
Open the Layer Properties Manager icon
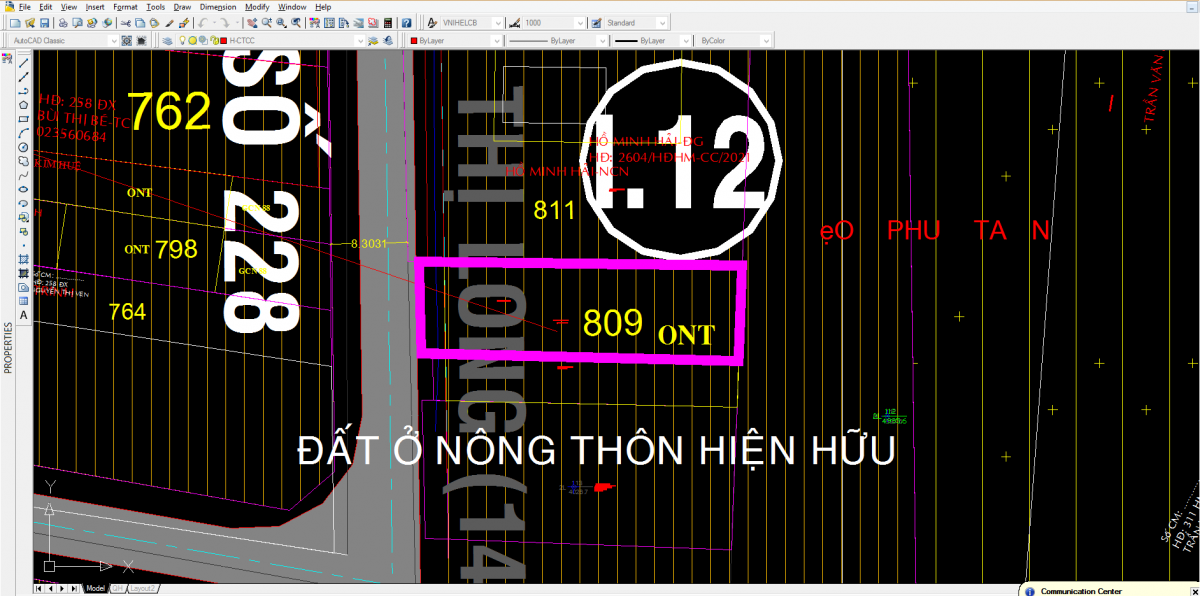pos(167,41)
